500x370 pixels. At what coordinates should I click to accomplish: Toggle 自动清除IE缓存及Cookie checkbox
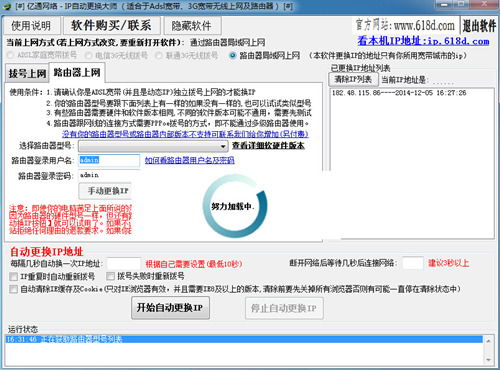[x=14, y=289]
